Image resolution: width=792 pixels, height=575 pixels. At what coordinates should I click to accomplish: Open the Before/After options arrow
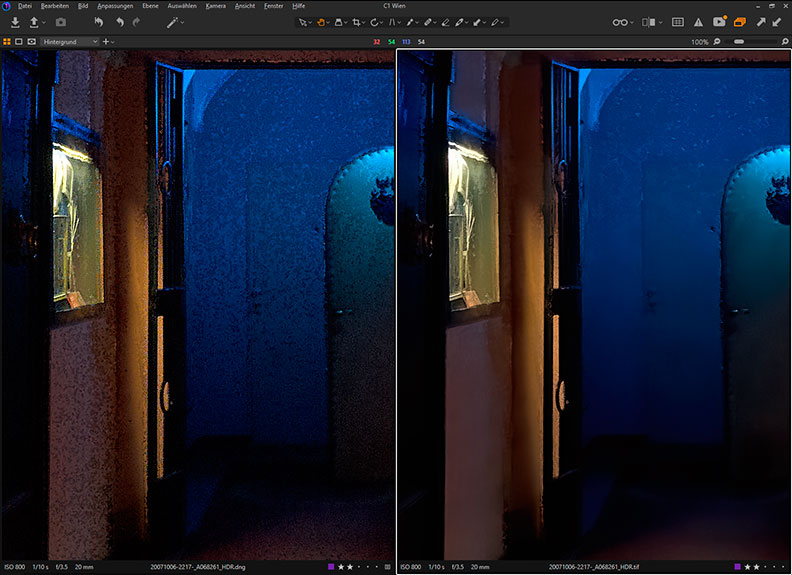coord(660,23)
